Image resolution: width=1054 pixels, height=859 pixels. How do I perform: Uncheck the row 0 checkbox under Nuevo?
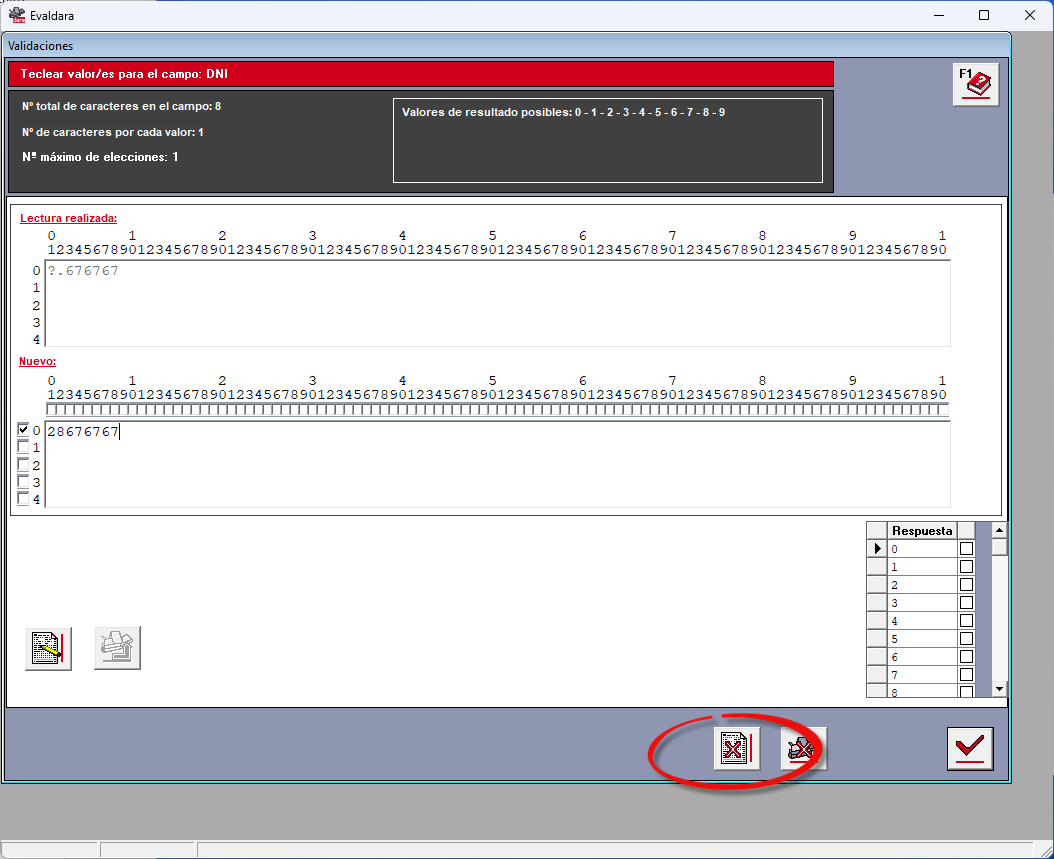(23, 429)
